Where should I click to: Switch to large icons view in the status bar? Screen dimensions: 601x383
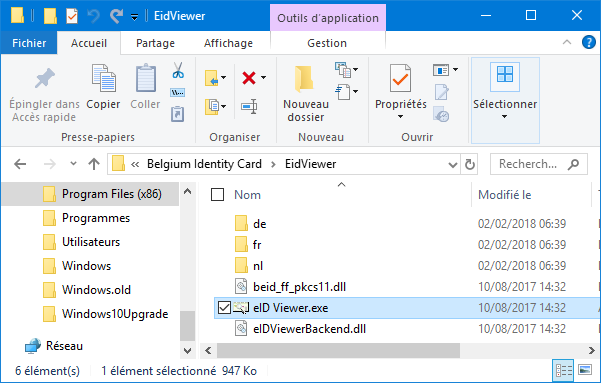click(x=585, y=370)
